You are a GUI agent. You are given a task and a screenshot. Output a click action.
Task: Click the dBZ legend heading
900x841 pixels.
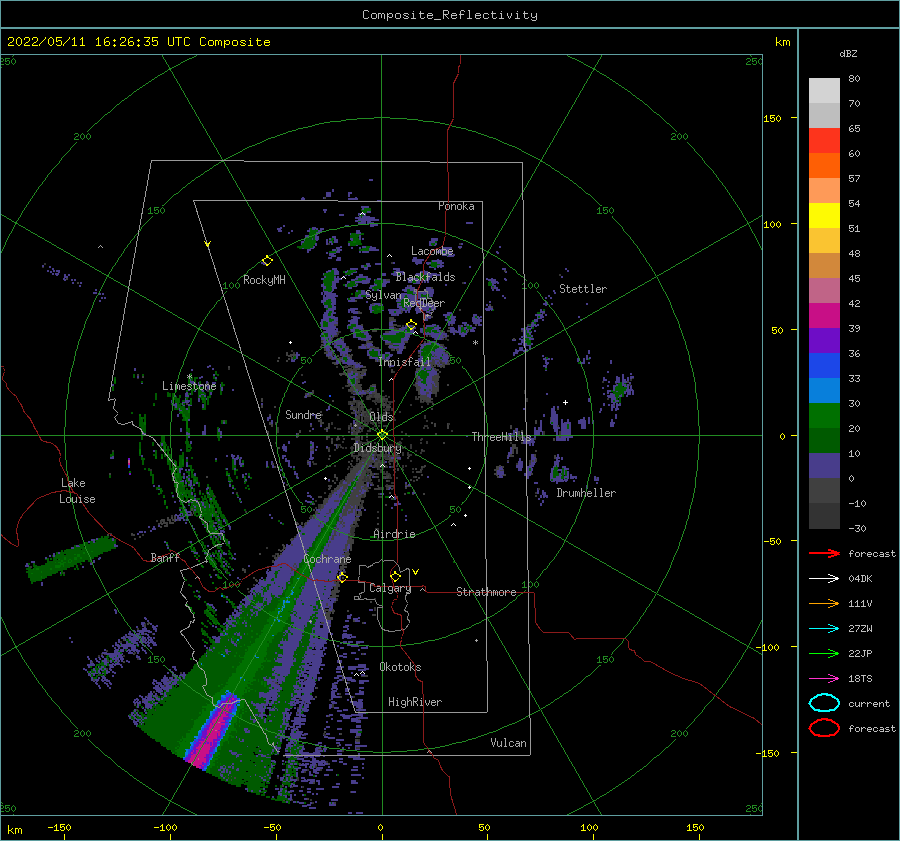(848, 53)
